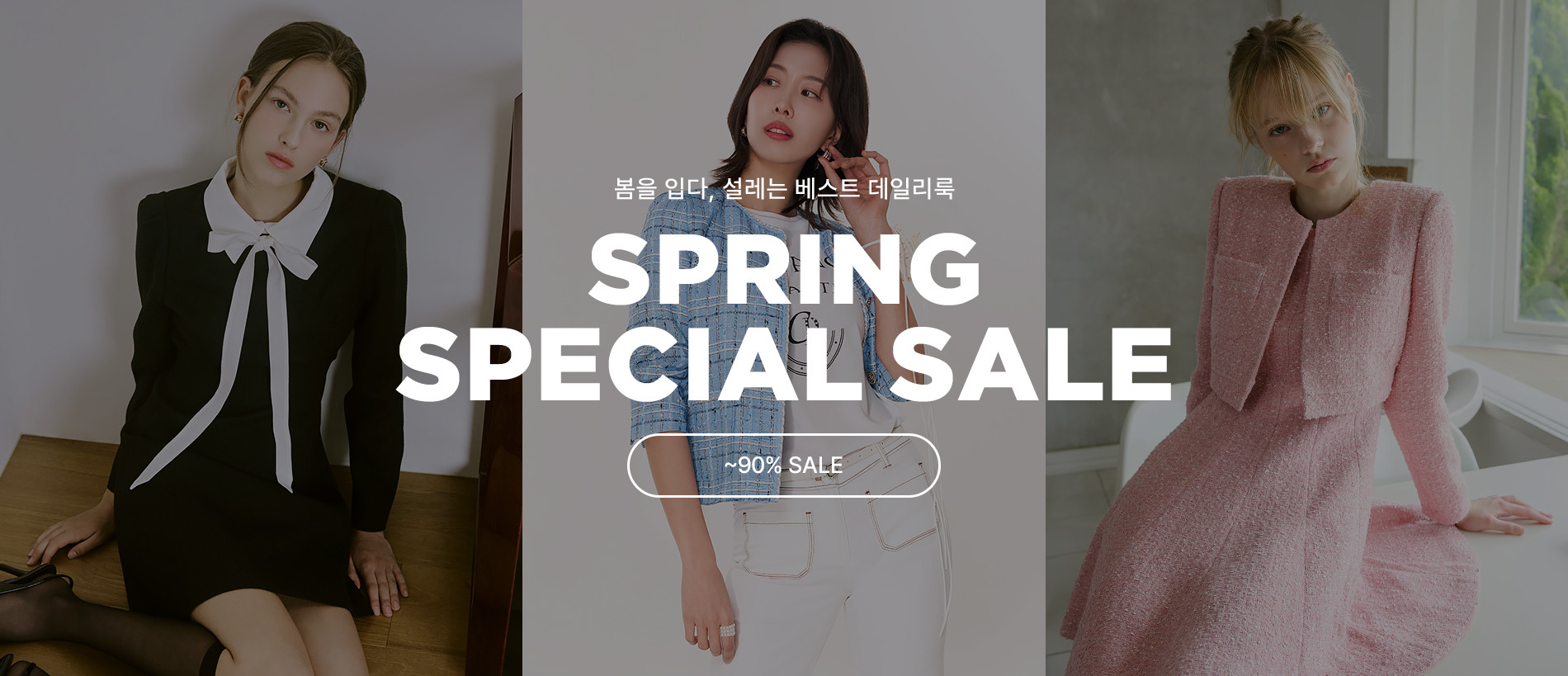
Task: Click the pearl ring on the center model's hand
Action: 727,631
